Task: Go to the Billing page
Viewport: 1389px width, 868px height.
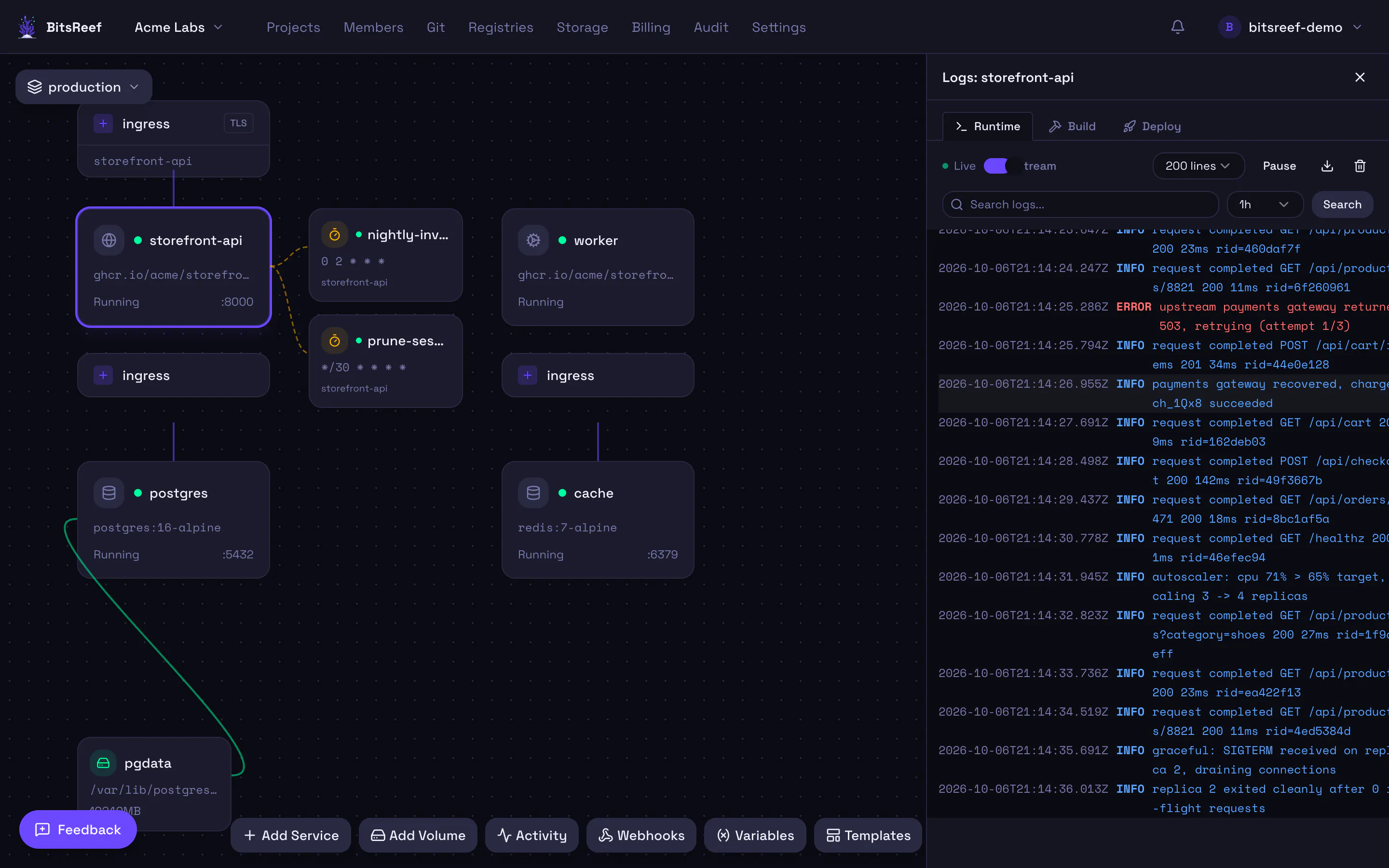Action: (651, 27)
